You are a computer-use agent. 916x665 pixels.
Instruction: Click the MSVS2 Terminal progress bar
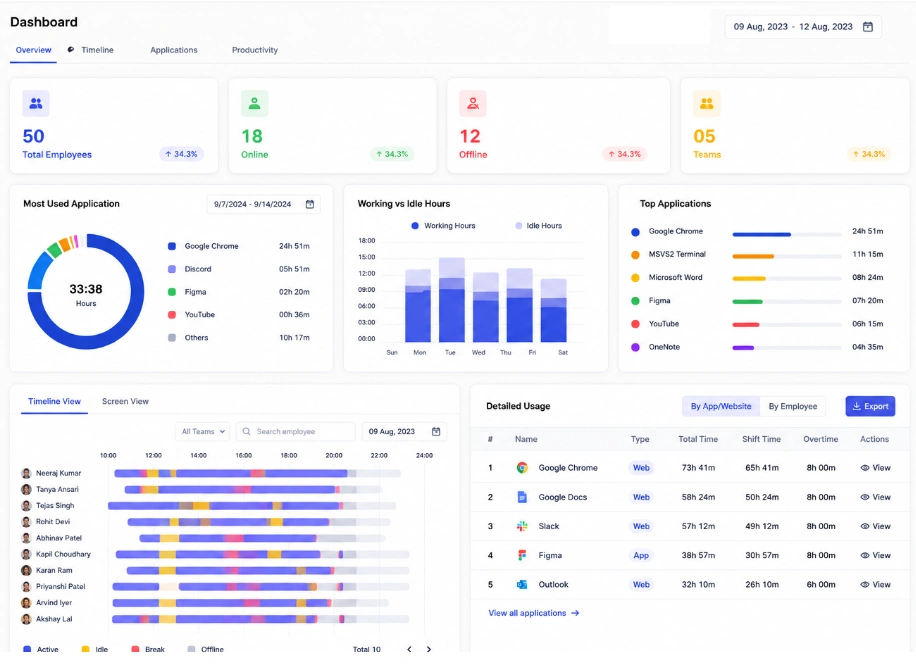click(x=787, y=257)
